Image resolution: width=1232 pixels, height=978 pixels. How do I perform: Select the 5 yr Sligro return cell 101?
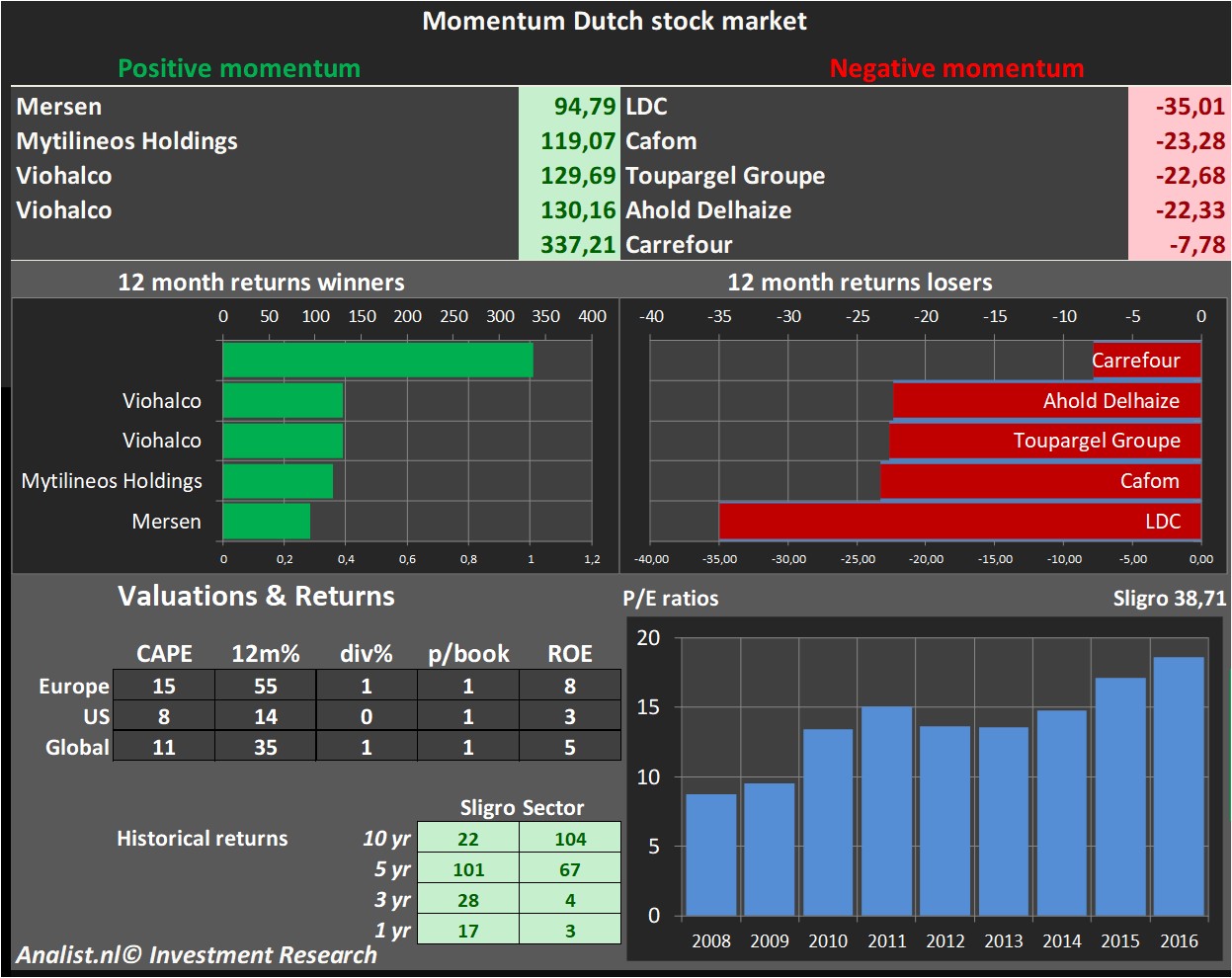(468, 869)
